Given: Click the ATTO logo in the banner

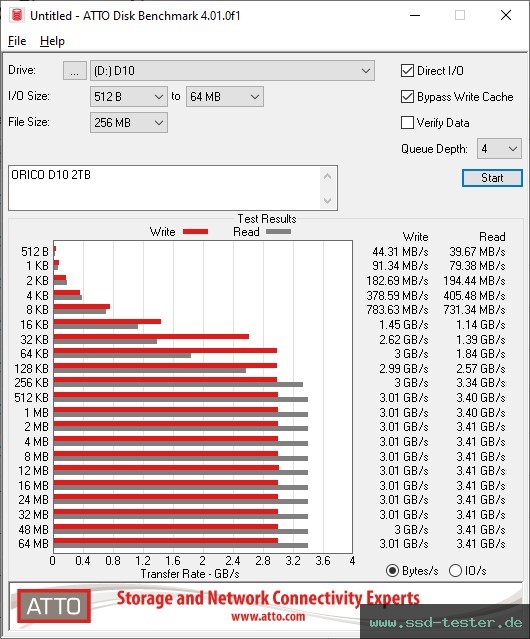Looking at the screenshot, I should (x=54, y=606).
